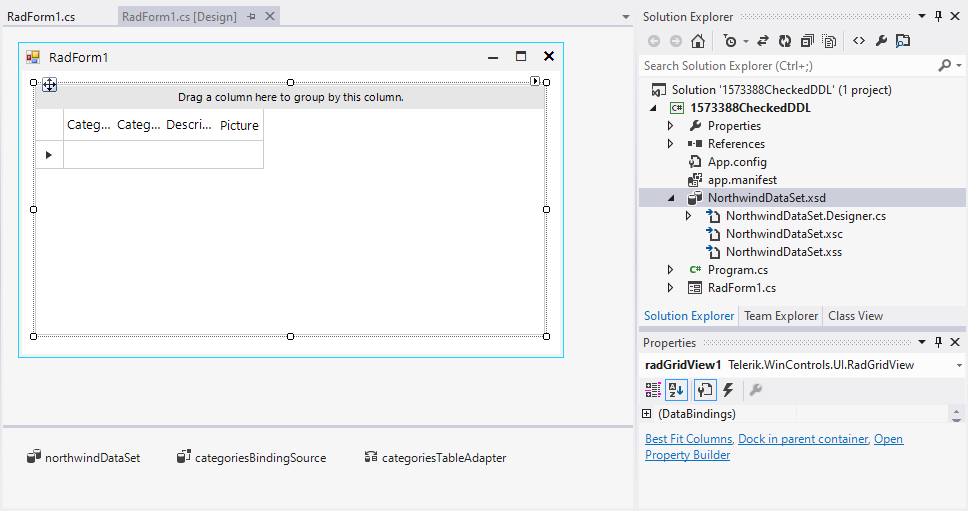The image size is (968, 511).
Task: Select RadForm1.cs [Design] tab
Action: 179,17
